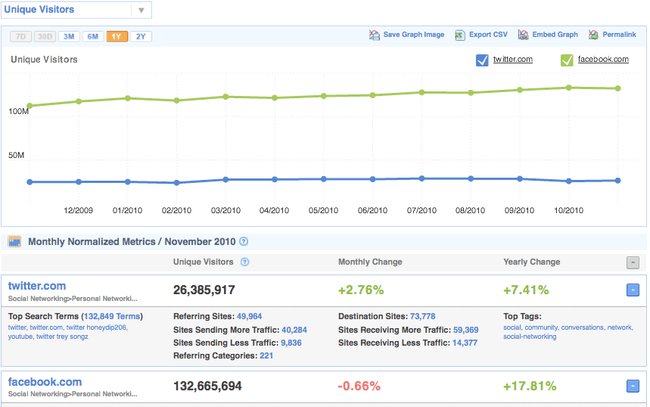The image size is (650, 407).
Task: Switch graph to 2Y range
Action: pyautogui.click(x=141, y=36)
